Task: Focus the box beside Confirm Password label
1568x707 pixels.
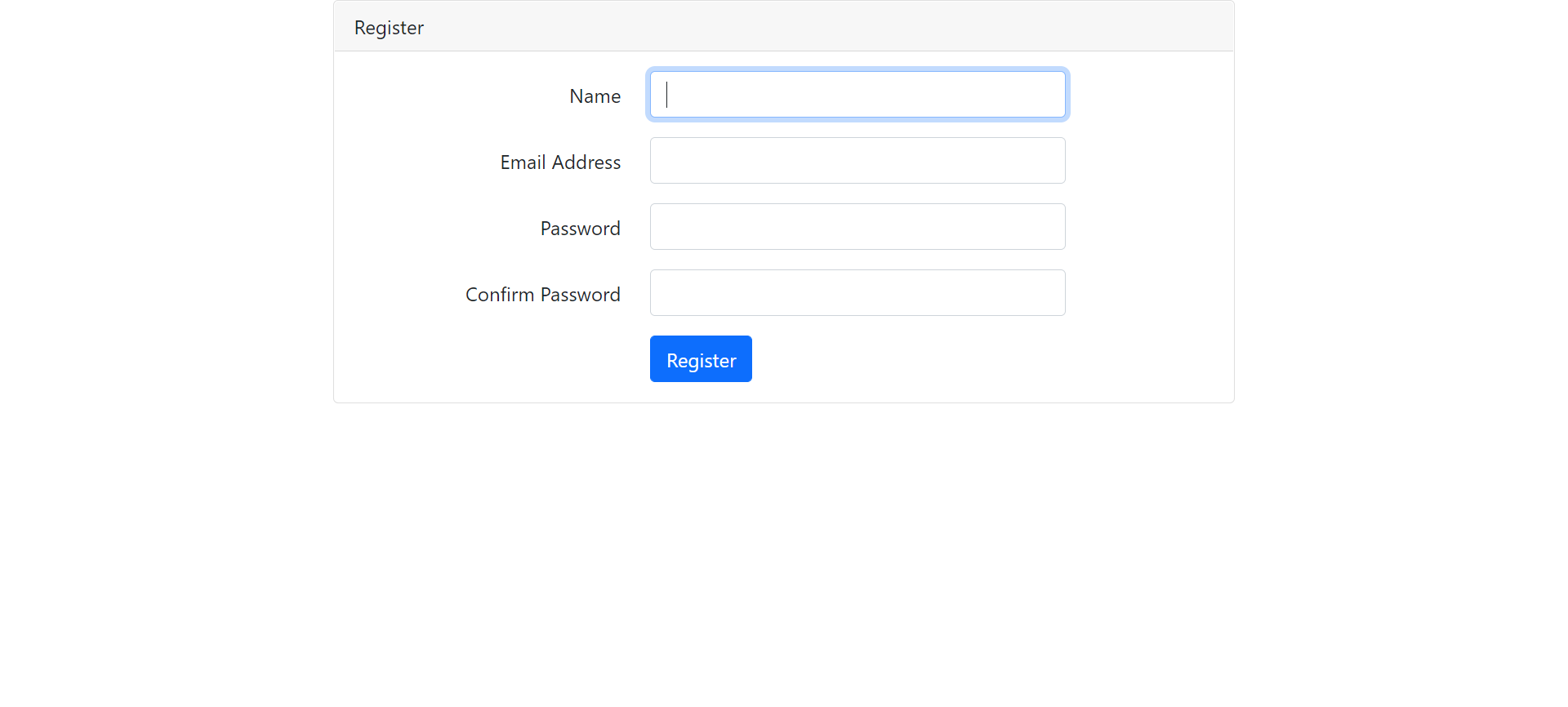Action: point(857,293)
